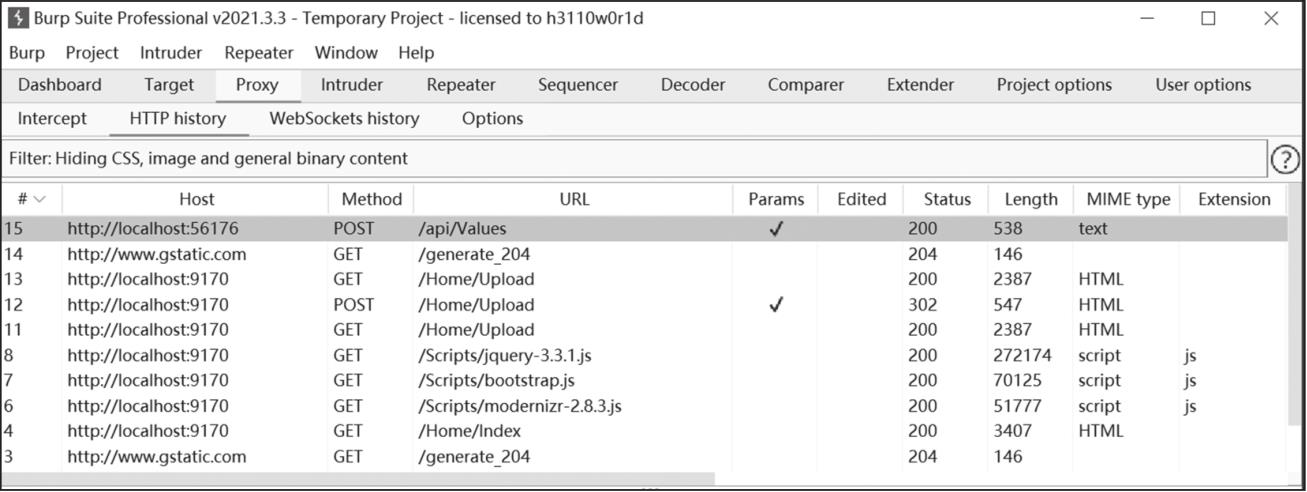Viewport: 1307px width, 492px height.
Task: Open the Project menu
Action: tap(92, 53)
